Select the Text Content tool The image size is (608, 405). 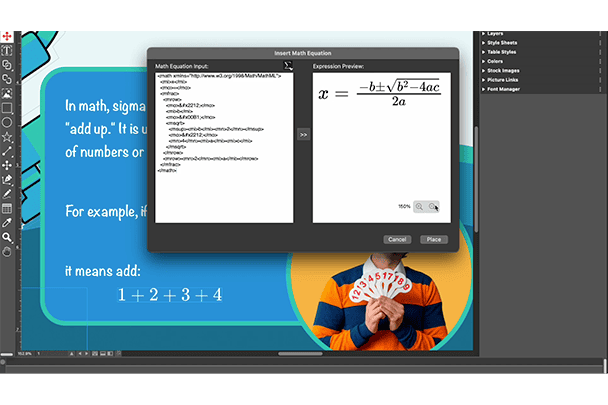pos(7,50)
